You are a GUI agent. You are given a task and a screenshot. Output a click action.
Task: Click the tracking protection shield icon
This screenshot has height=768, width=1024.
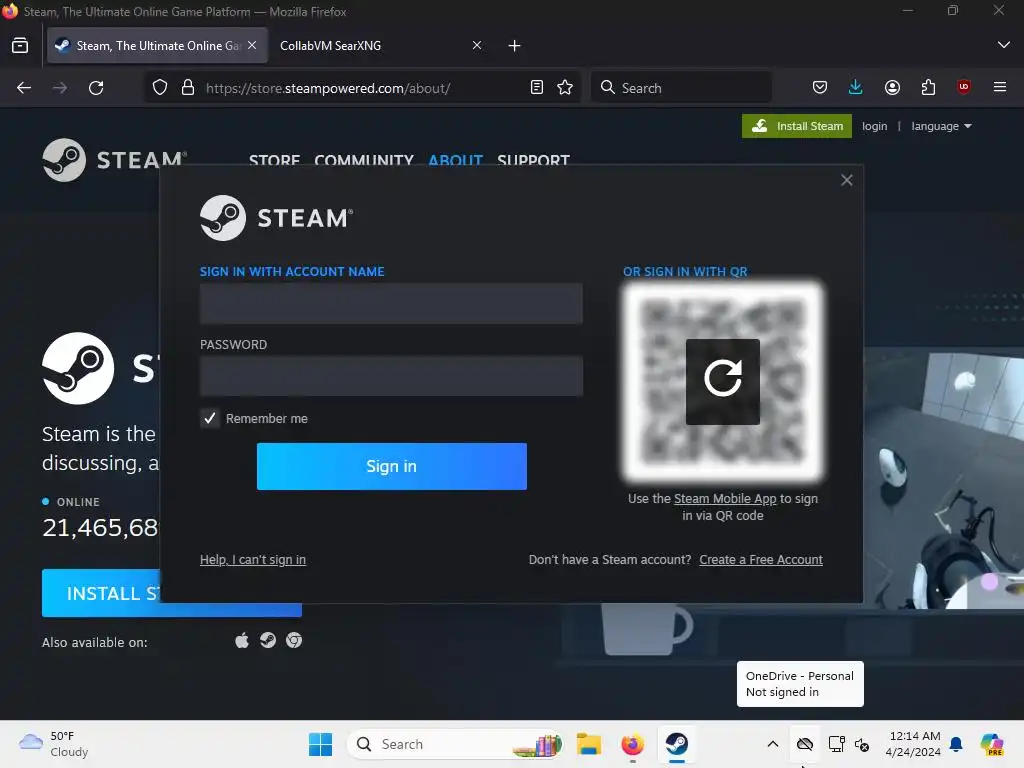coord(160,88)
